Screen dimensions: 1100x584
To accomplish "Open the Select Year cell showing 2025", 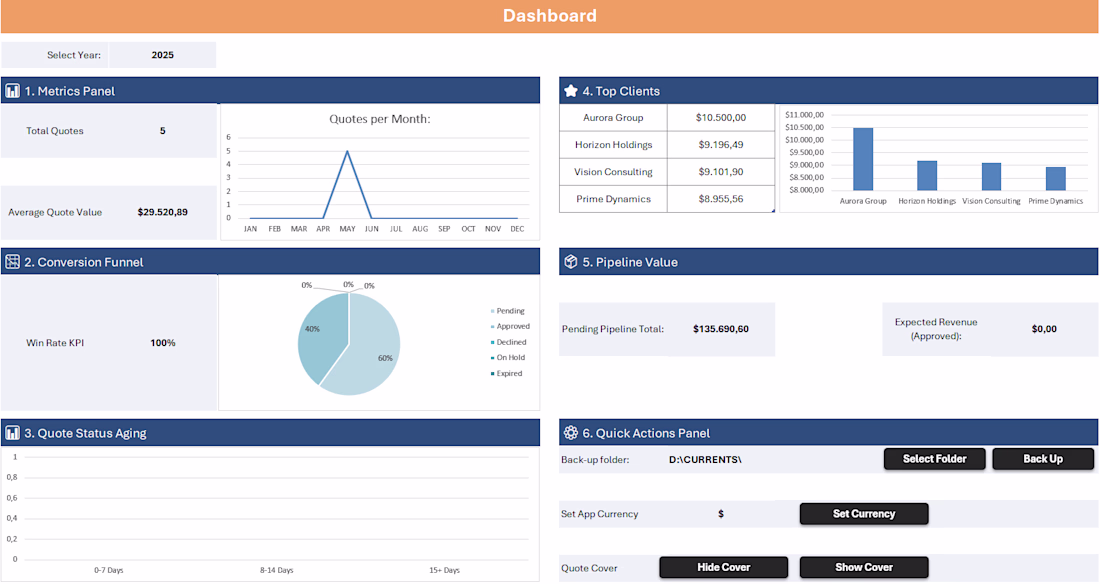I will pos(163,55).
